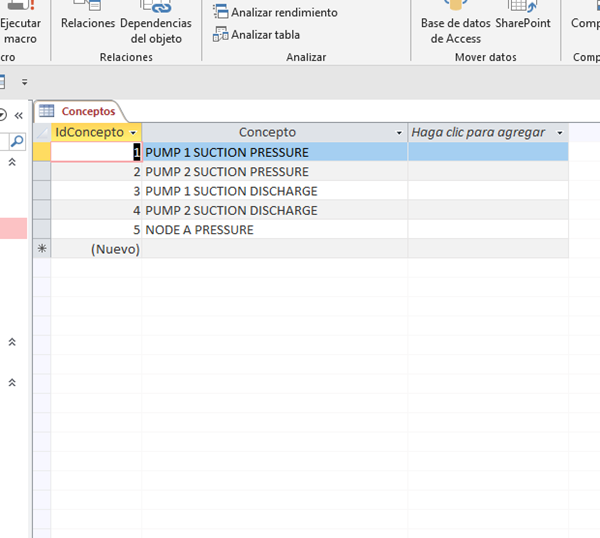This screenshot has height=538, width=600.
Task: Click the new record asterisk row selector
Action: coord(42,249)
